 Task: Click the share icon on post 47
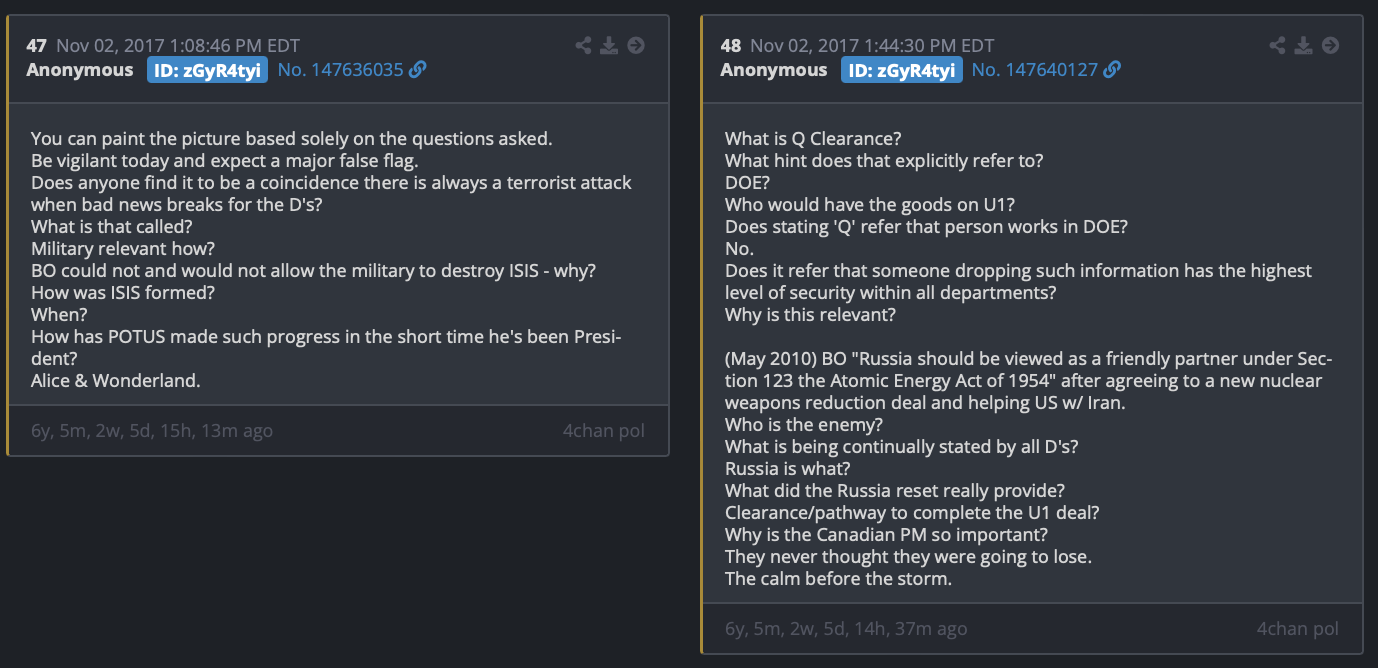point(584,45)
